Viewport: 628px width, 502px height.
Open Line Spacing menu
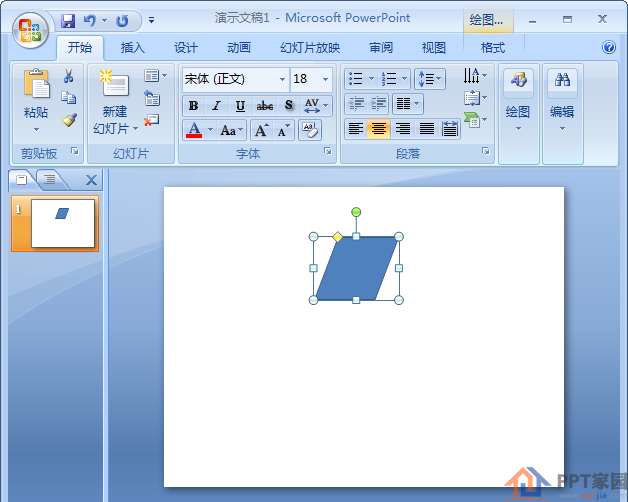tap(430, 79)
